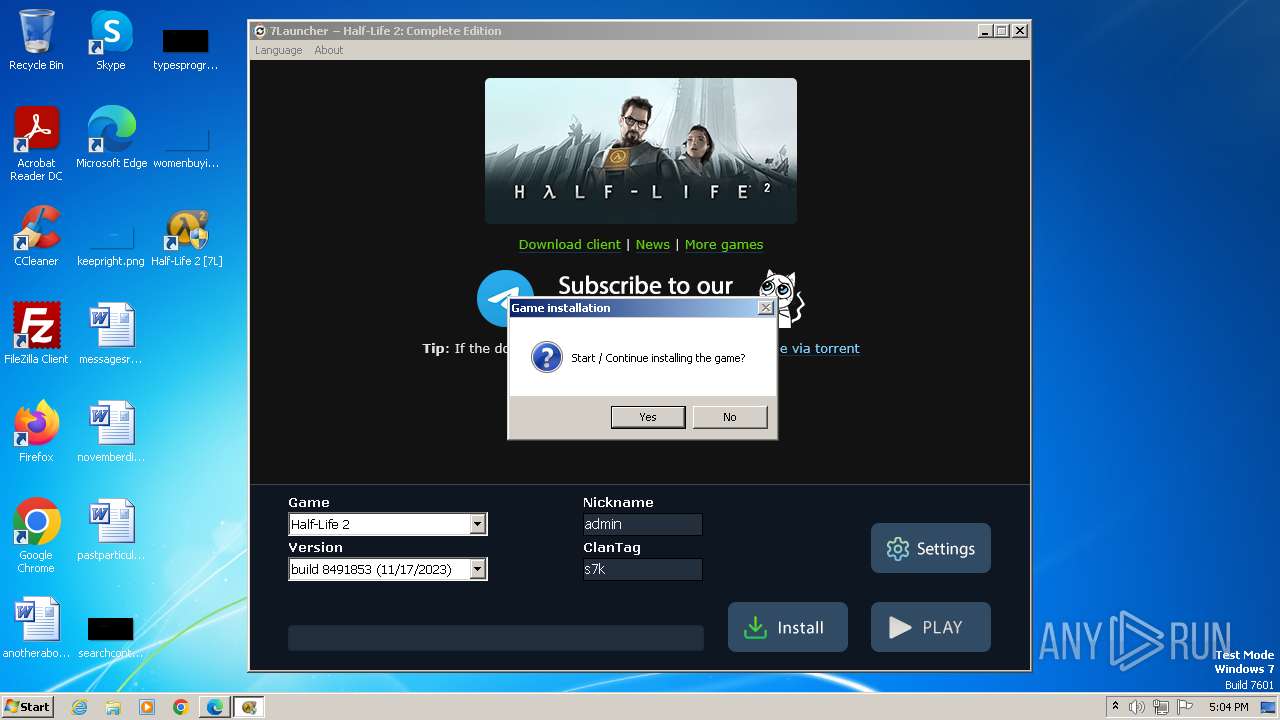The height and width of the screenshot is (720, 1280).
Task: Open launcher Settings
Action: click(x=931, y=548)
